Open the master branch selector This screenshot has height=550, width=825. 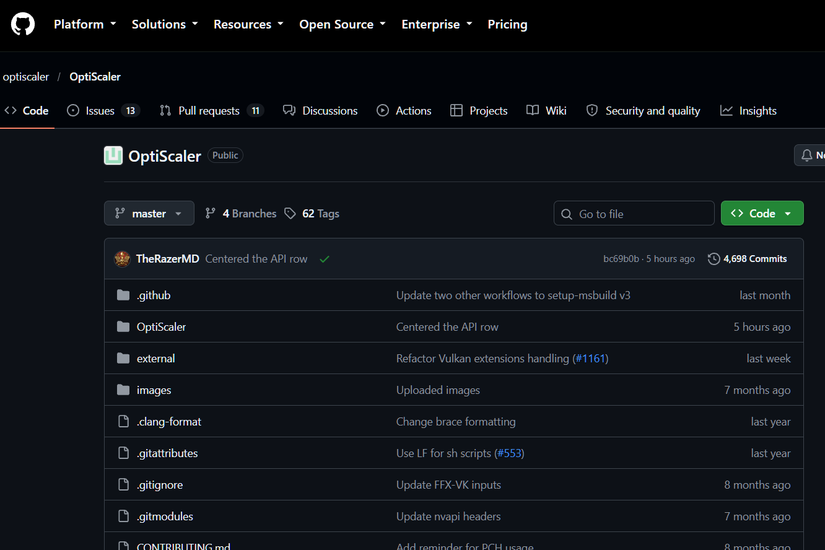click(x=149, y=213)
